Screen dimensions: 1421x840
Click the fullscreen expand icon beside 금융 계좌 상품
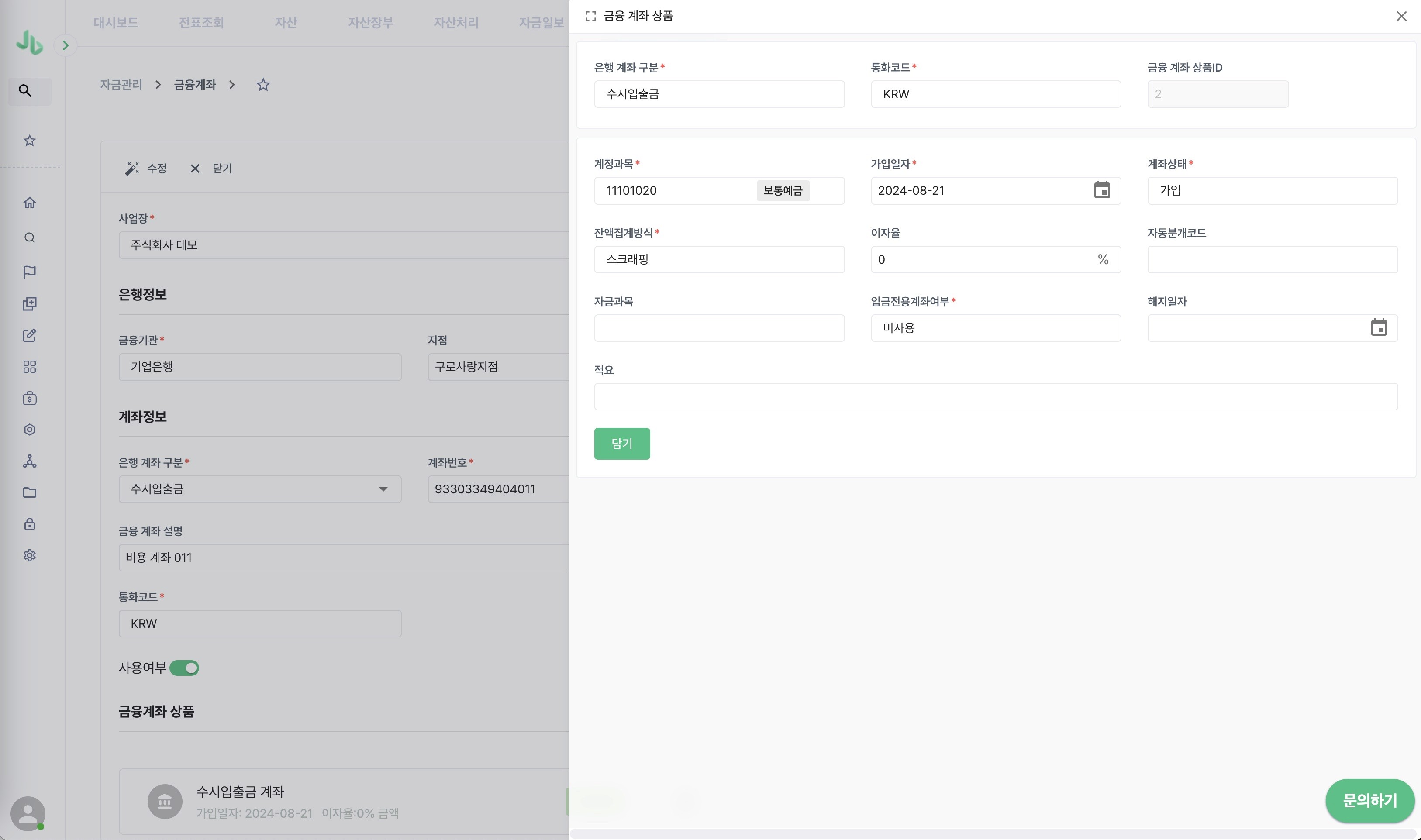590,17
